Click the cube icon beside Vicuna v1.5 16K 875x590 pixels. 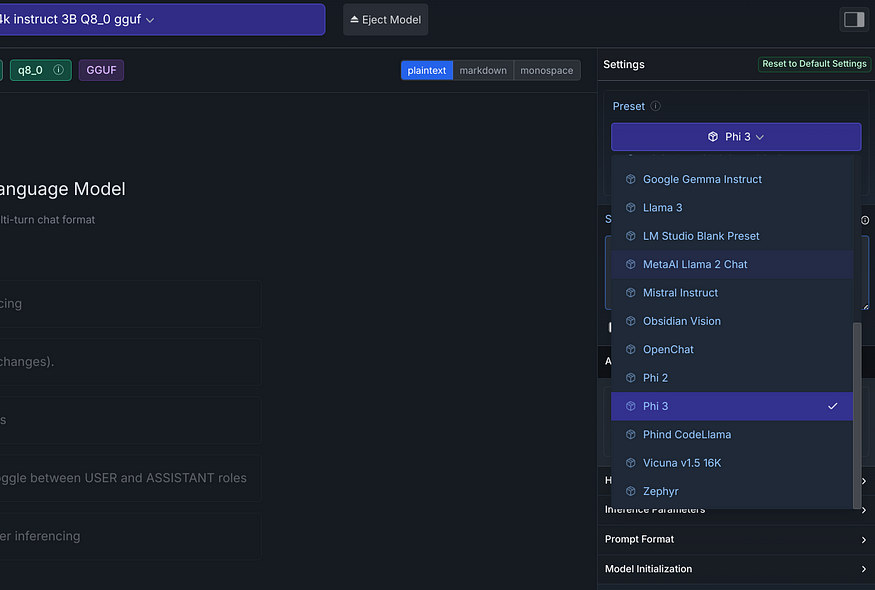tap(631, 463)
